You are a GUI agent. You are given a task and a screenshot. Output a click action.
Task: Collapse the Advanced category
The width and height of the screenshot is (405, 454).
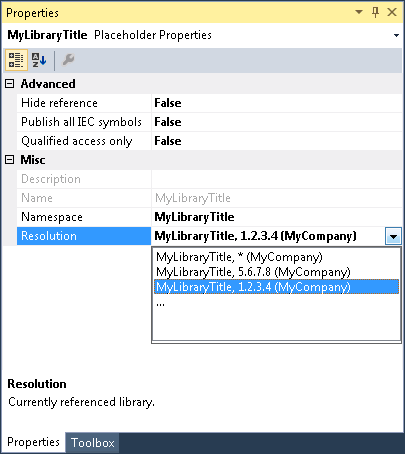coord(10,84)
